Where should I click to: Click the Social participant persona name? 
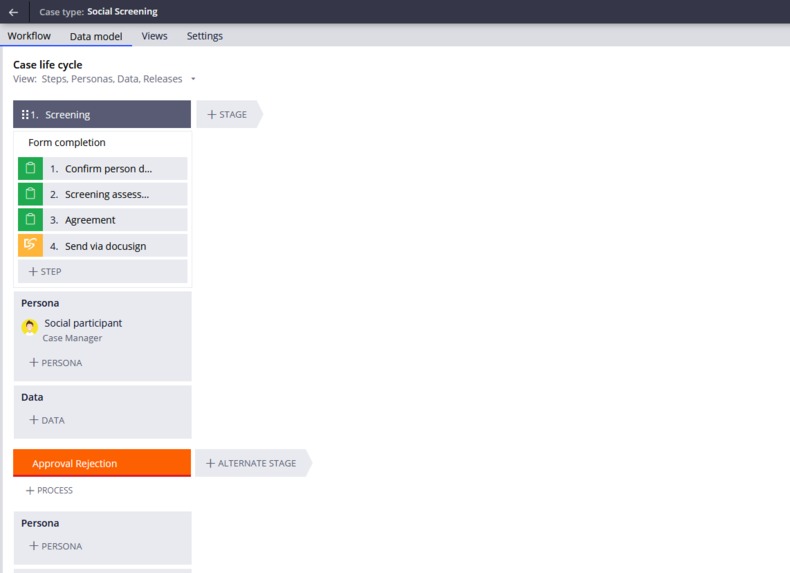tap(83, 323)
